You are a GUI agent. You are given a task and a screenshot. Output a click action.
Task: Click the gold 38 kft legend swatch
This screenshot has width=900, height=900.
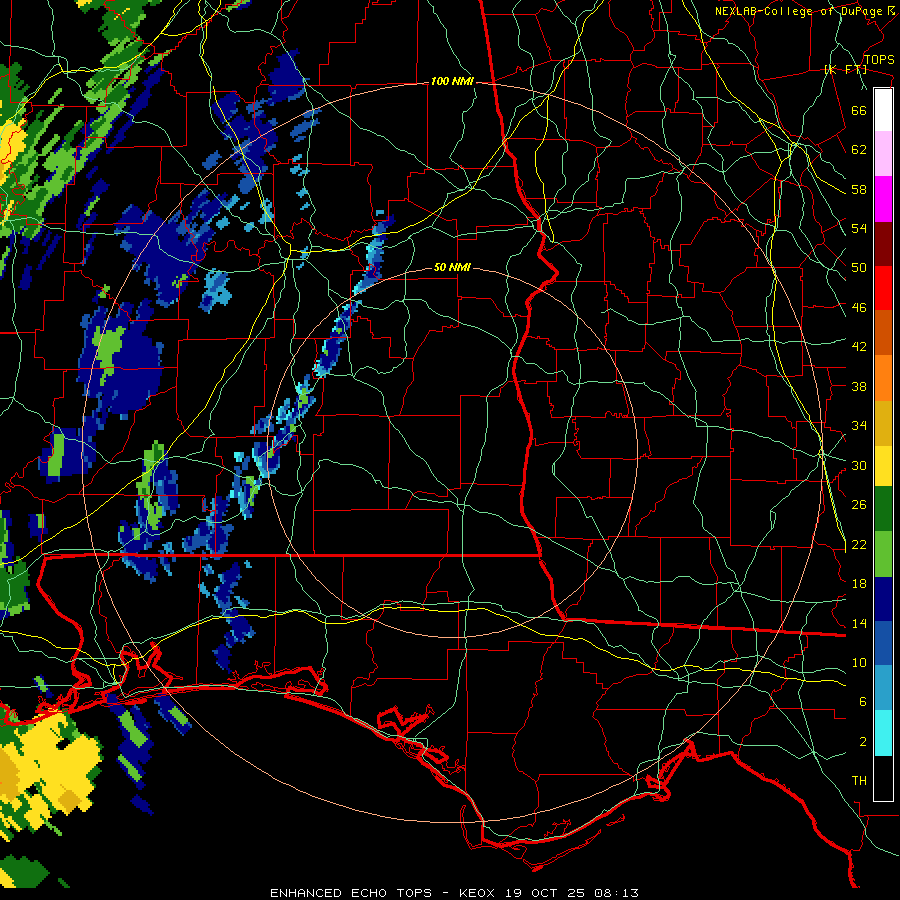[883, 423]
